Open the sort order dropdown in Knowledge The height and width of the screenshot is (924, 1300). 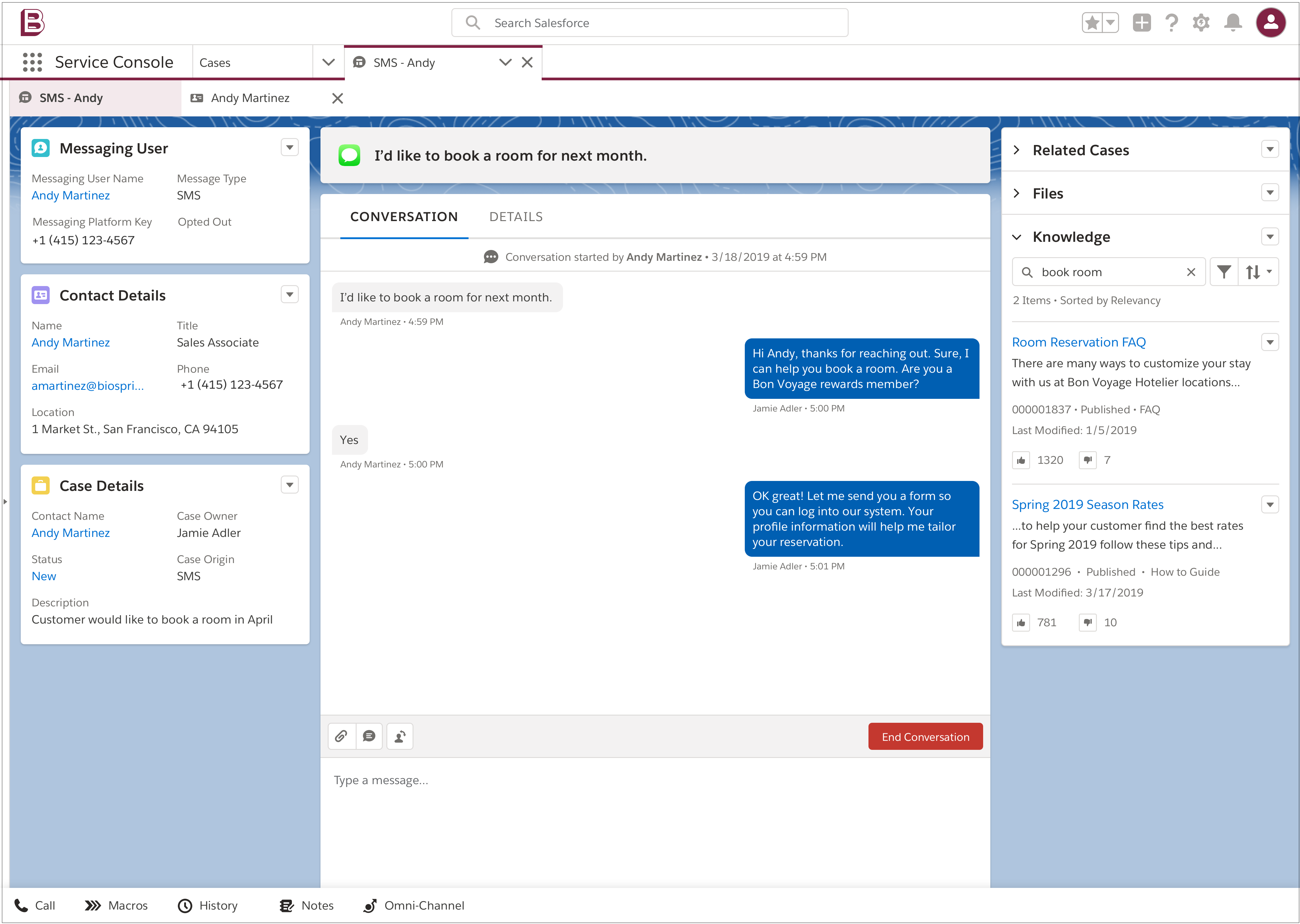(x=1258, y=271)
